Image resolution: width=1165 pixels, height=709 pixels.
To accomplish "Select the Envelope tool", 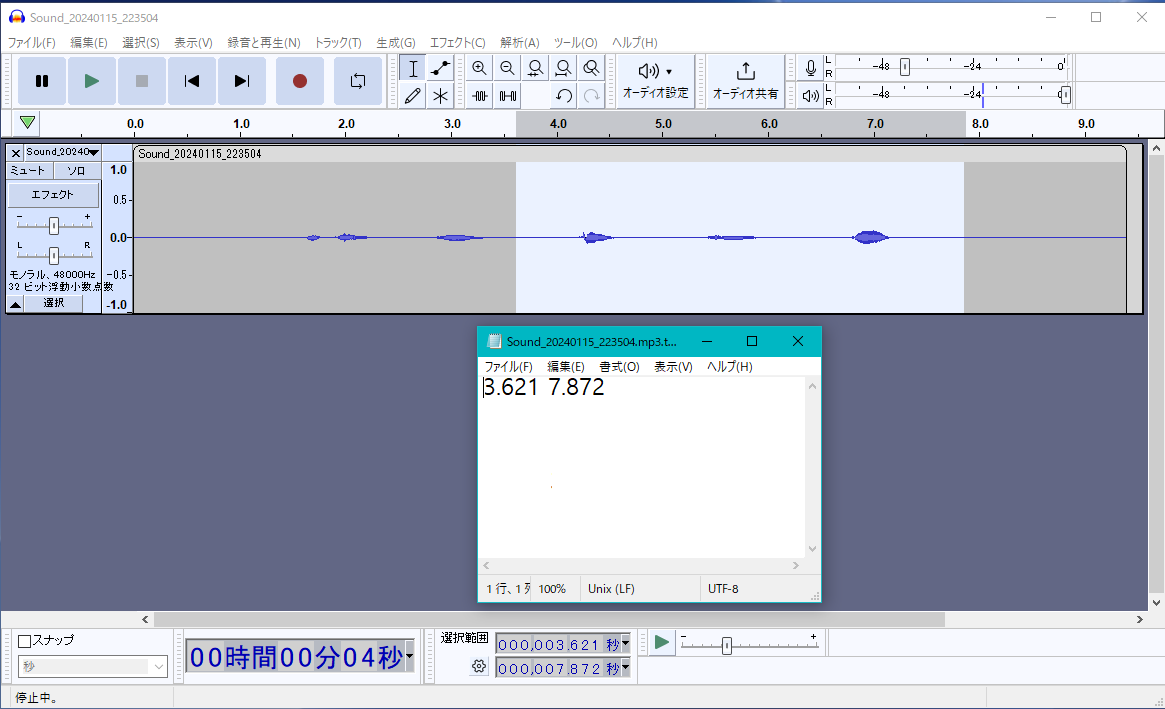I will 440,68.
